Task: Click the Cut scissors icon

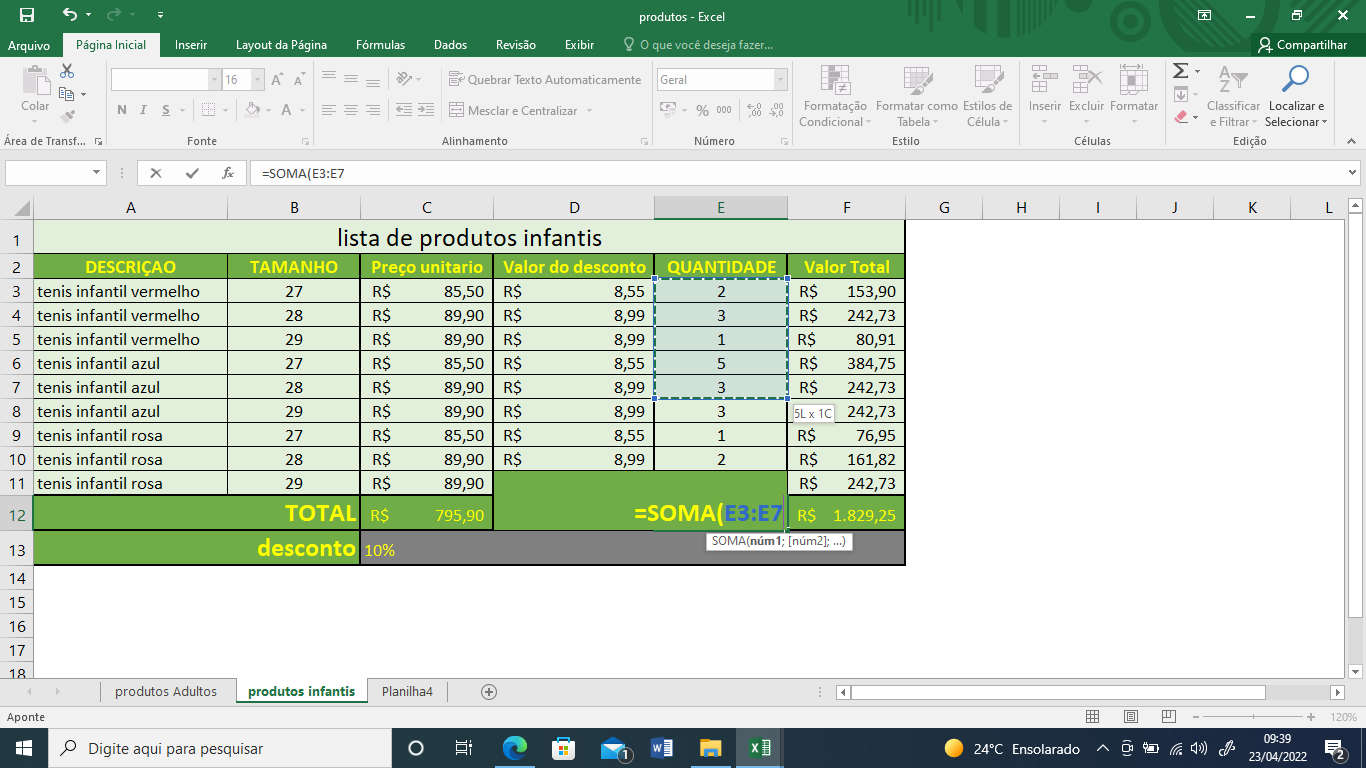Action: 67,72
